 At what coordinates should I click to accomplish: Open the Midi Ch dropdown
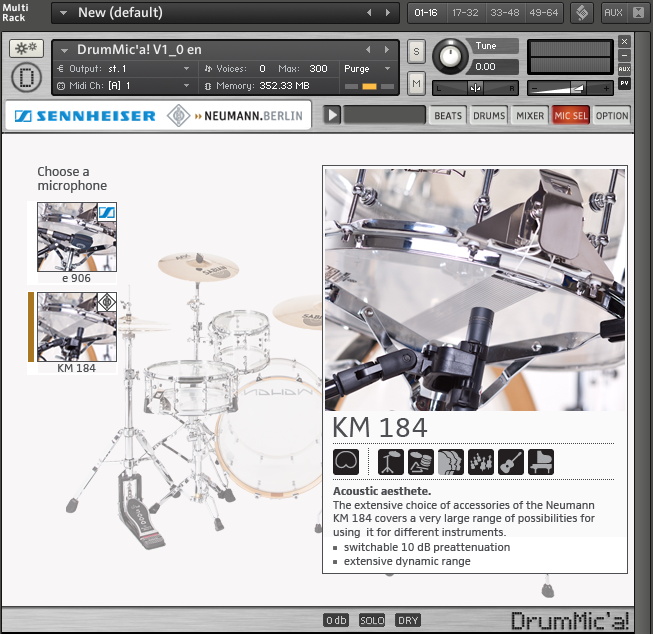[x=186, y=86]
